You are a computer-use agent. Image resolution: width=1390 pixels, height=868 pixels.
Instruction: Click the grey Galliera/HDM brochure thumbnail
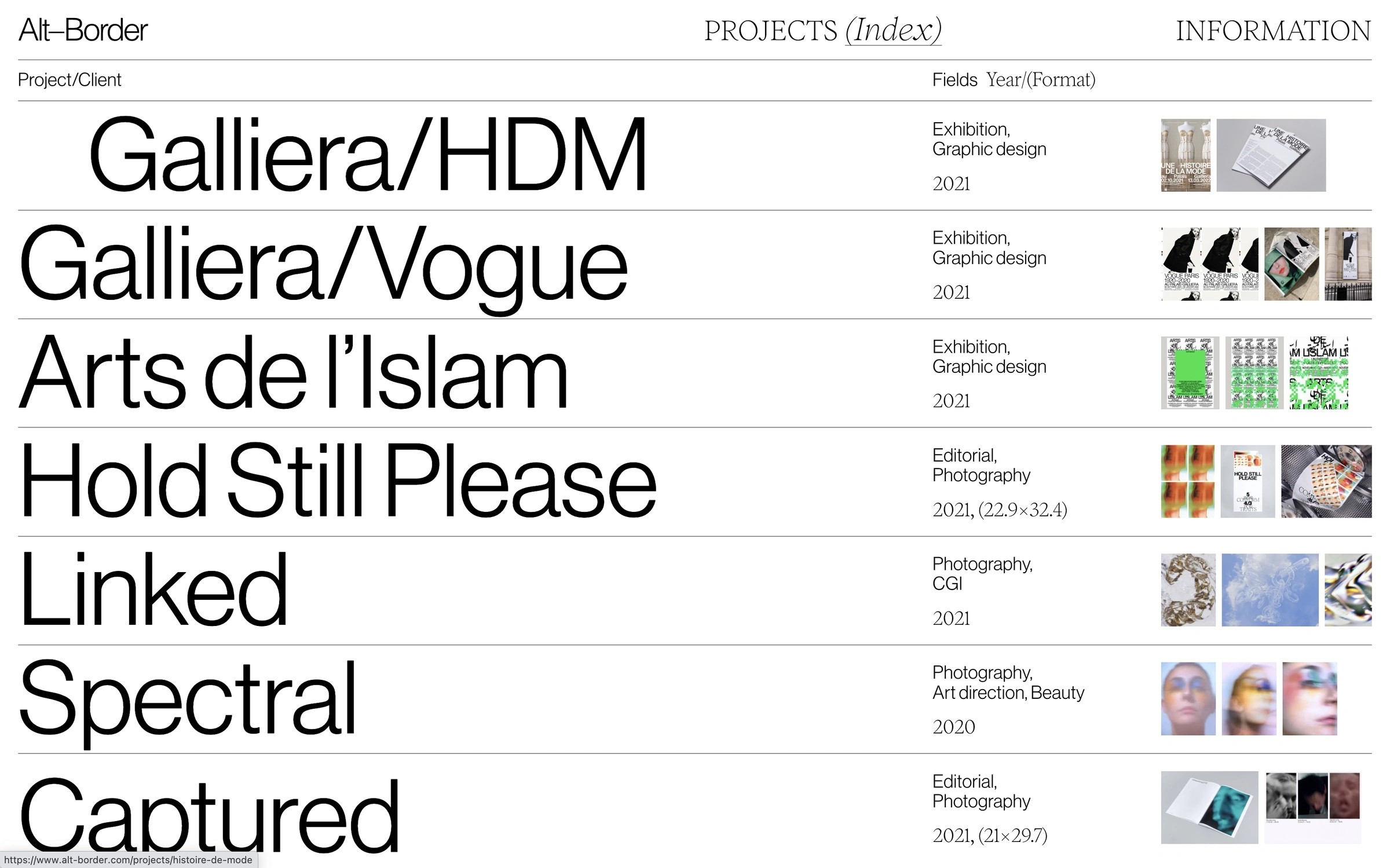tap(1271, 155)
